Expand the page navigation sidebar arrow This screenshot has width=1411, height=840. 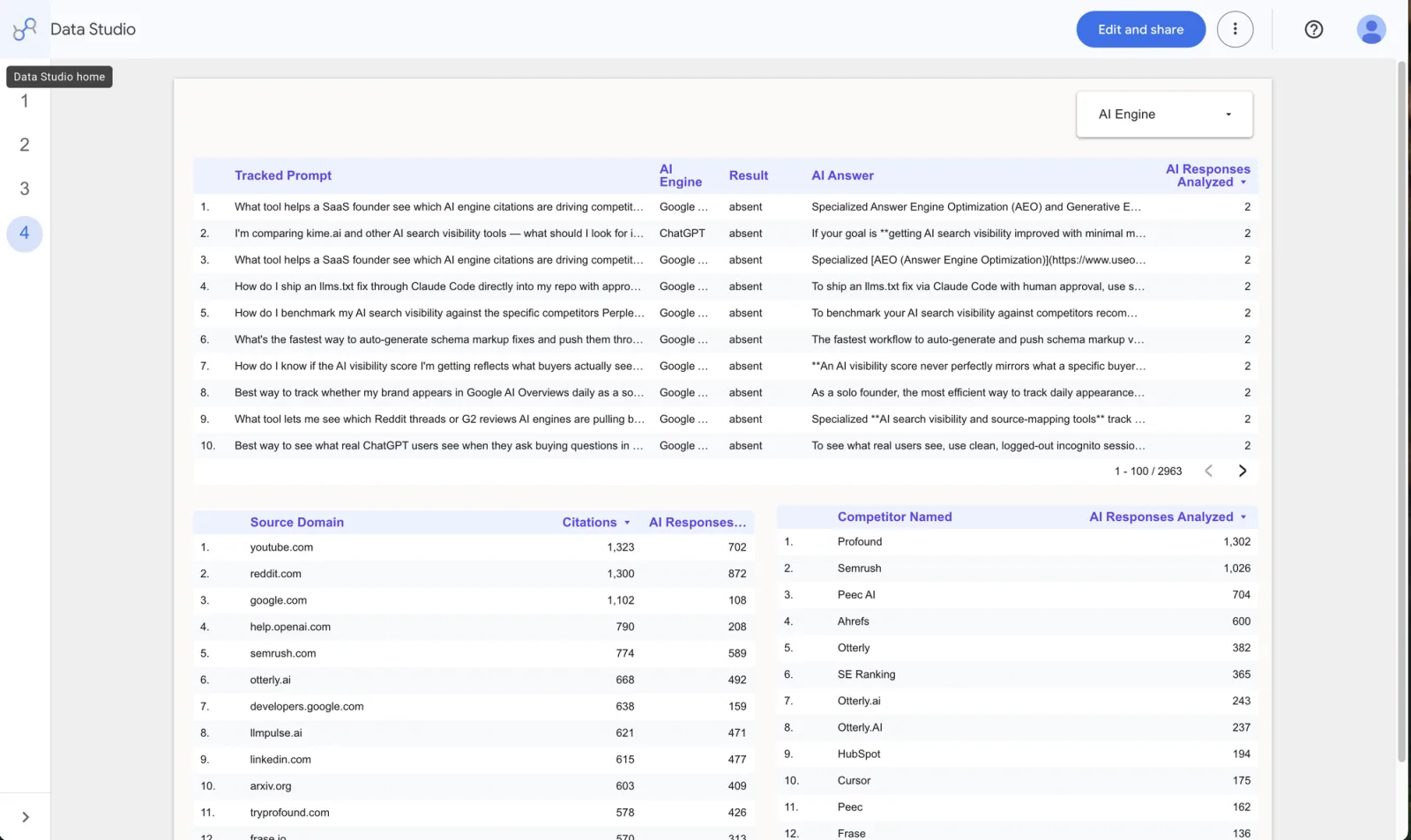tap(25, 817)
